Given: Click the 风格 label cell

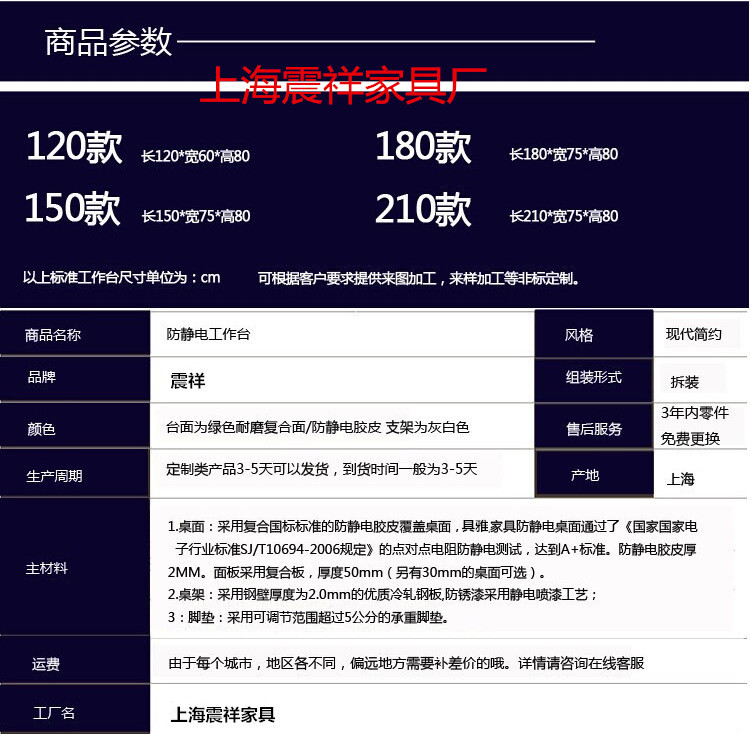Looking at the screenshot, I should tap(579, 335).
